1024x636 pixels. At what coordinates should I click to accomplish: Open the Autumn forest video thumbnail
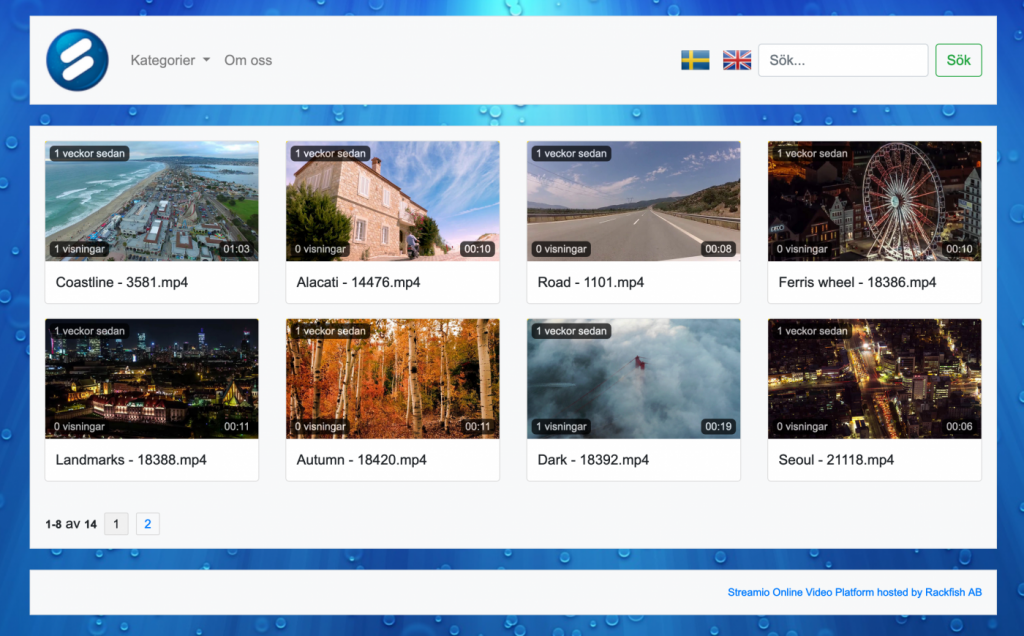[392, 379]
